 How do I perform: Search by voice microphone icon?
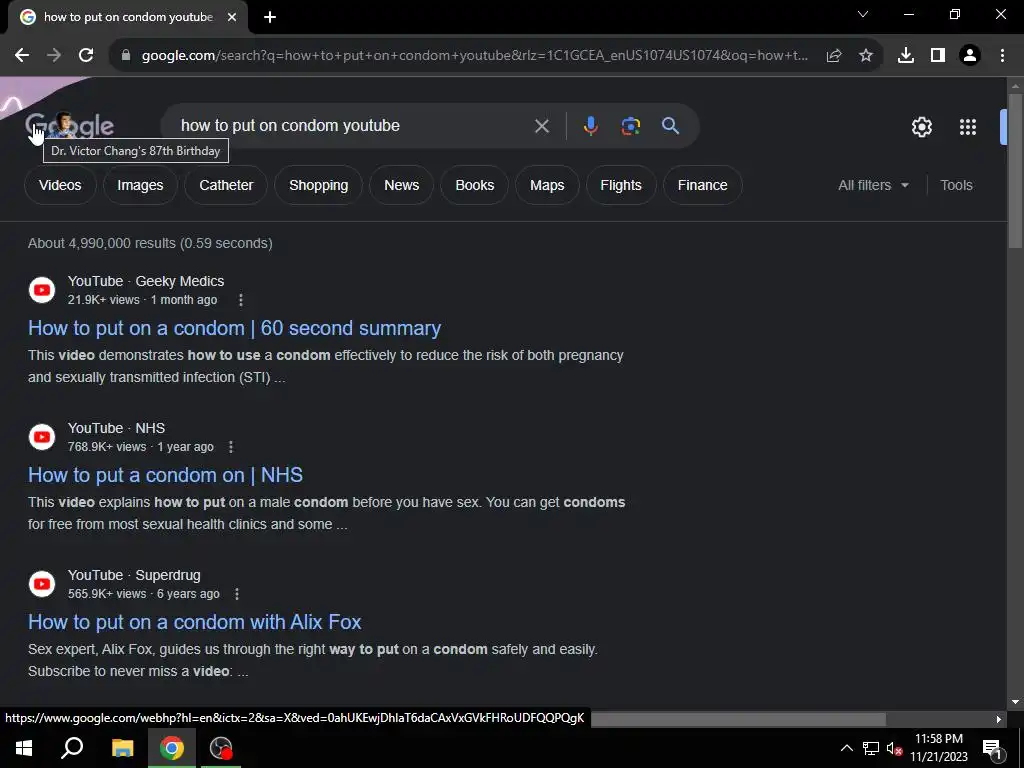click(x=590, y=125)
